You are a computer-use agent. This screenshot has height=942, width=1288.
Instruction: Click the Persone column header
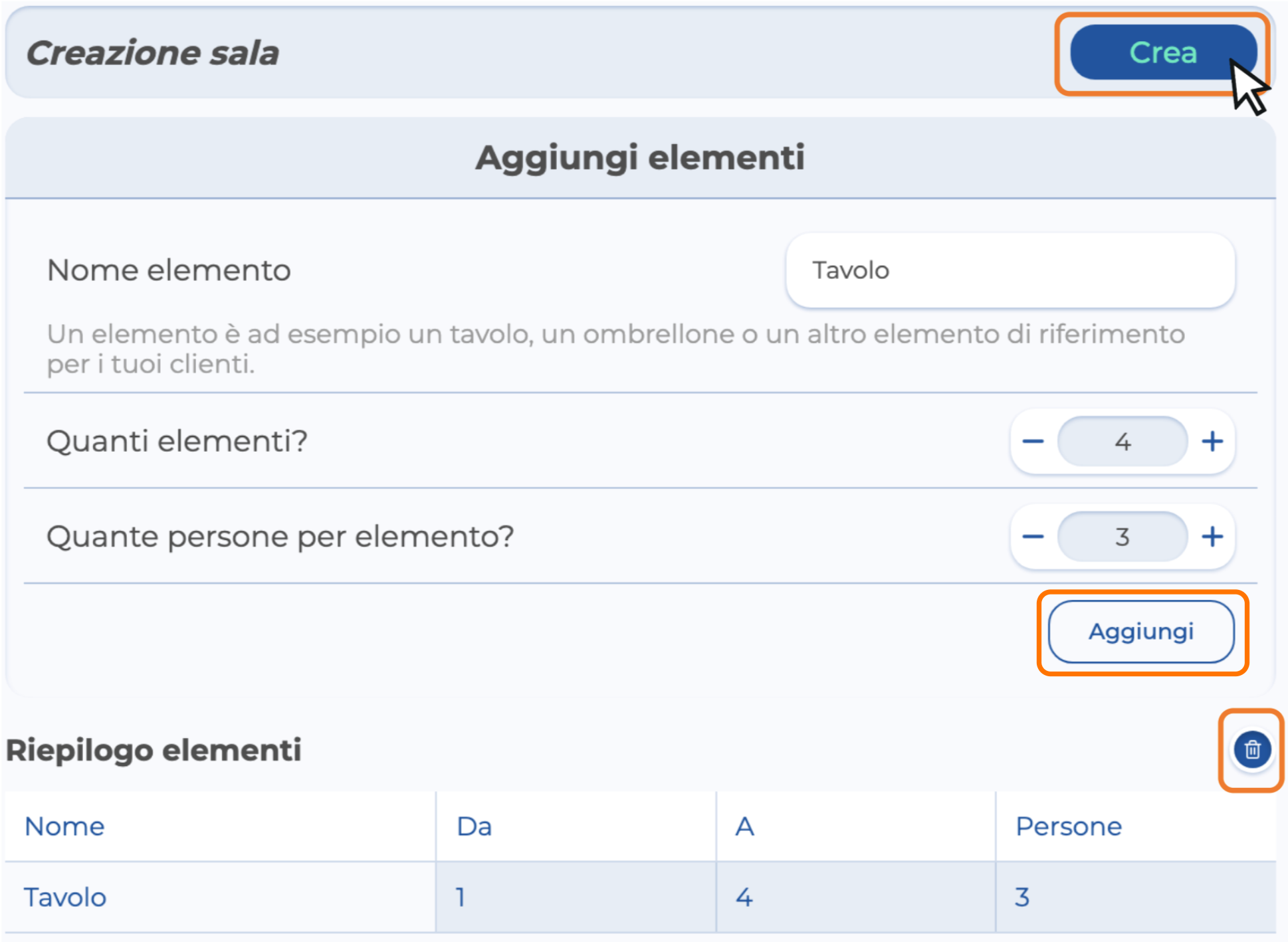pos(1069,826)
